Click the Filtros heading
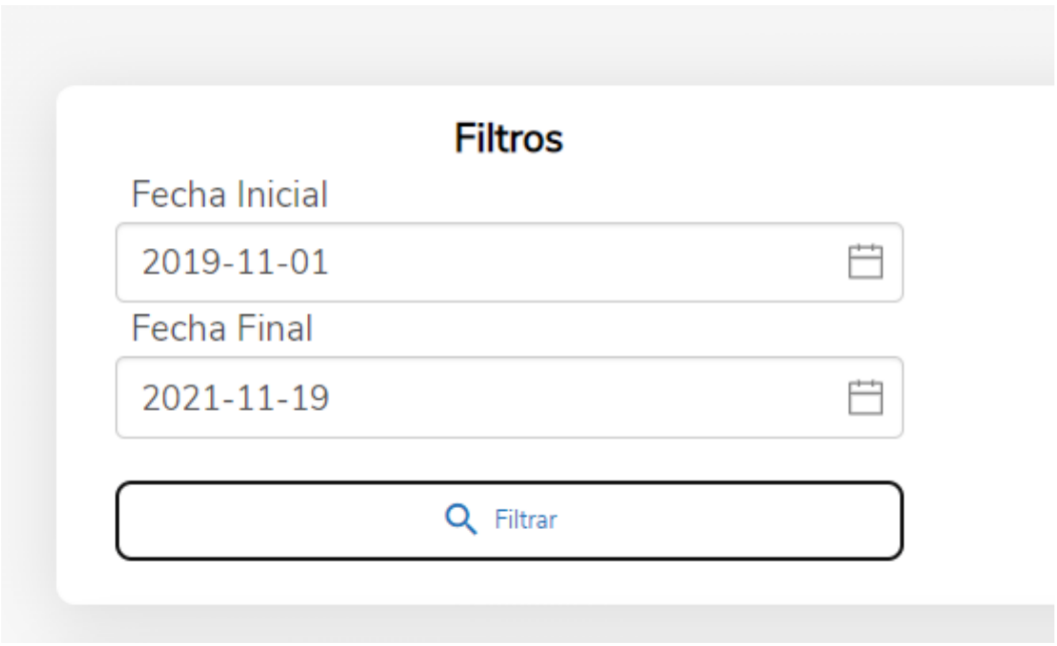This screenshot has width=1057, height=646. 509,138
